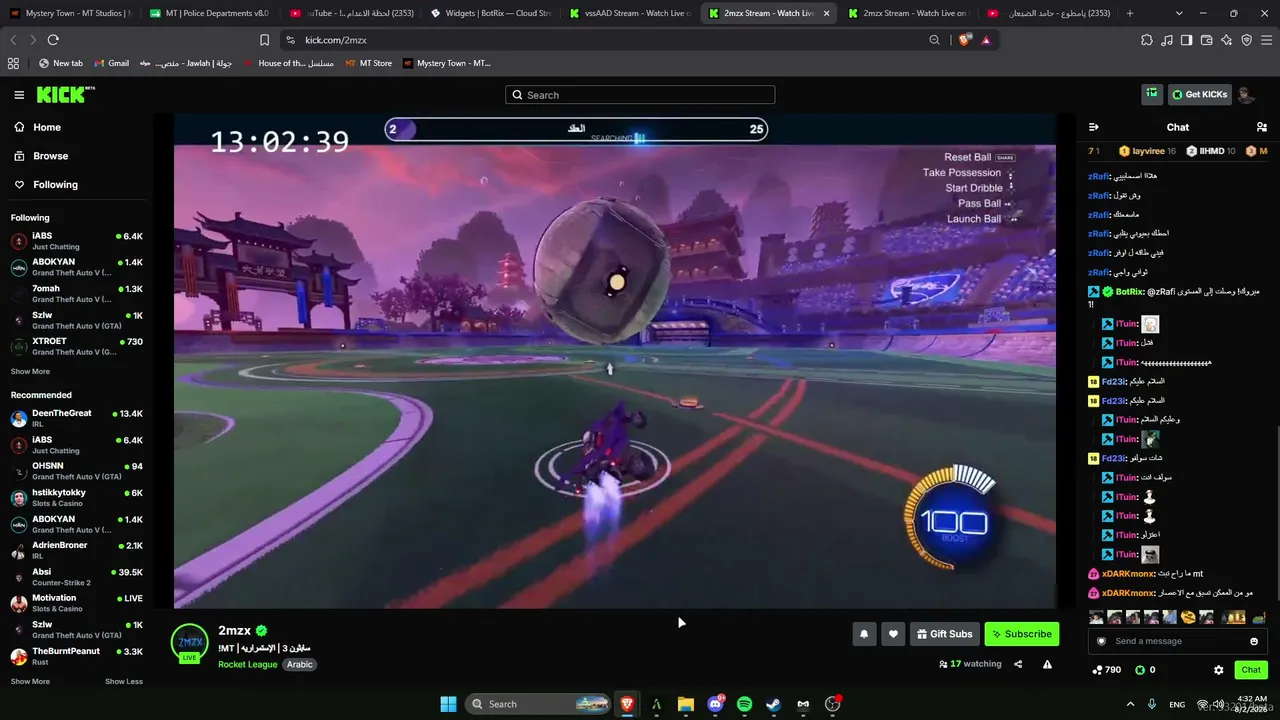Open Steam from the taskbar

tap(773, 704)
